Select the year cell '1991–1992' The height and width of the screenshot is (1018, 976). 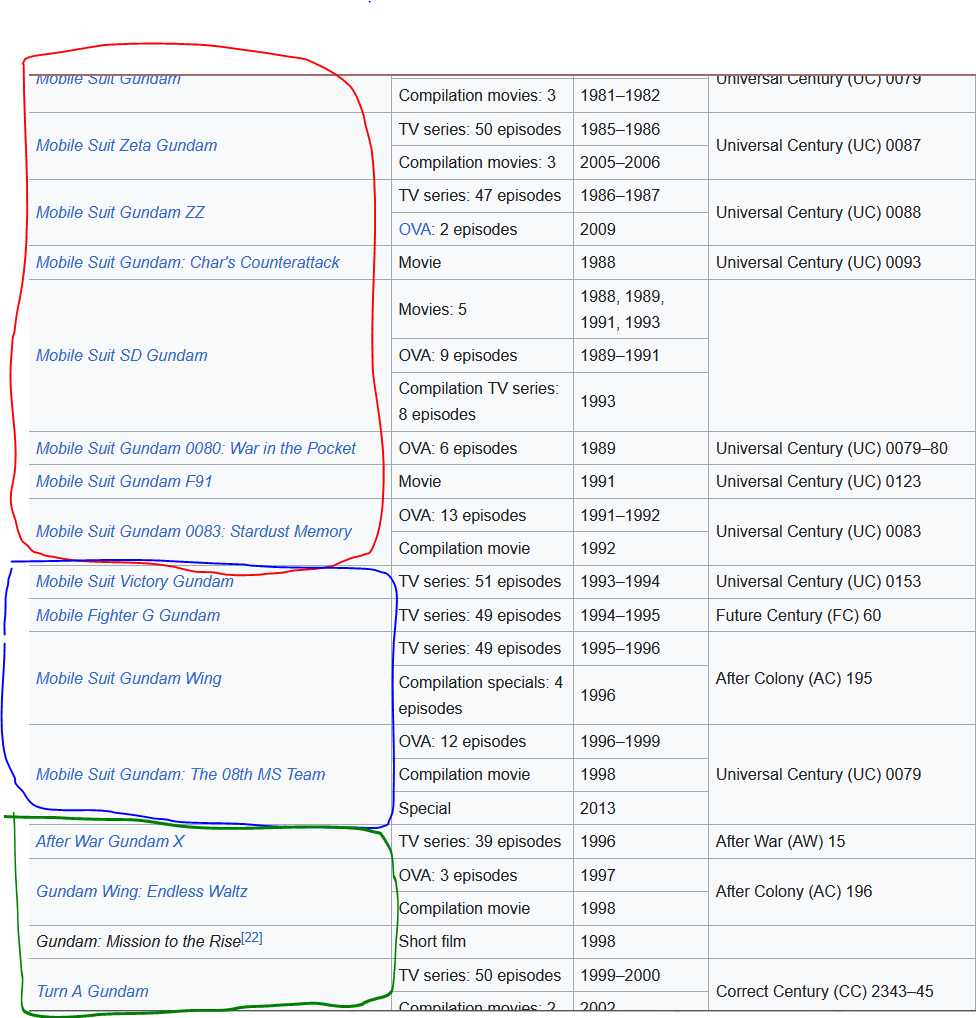(x=641, y=515)
